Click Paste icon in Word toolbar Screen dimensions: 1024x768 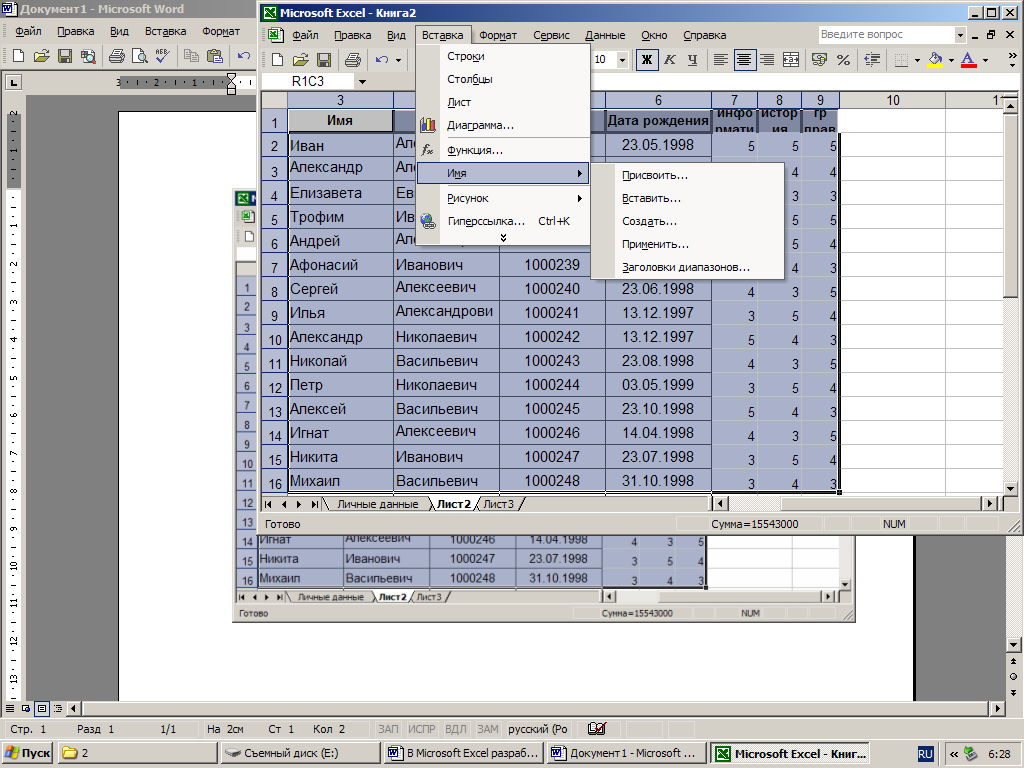tap(214, 56)
